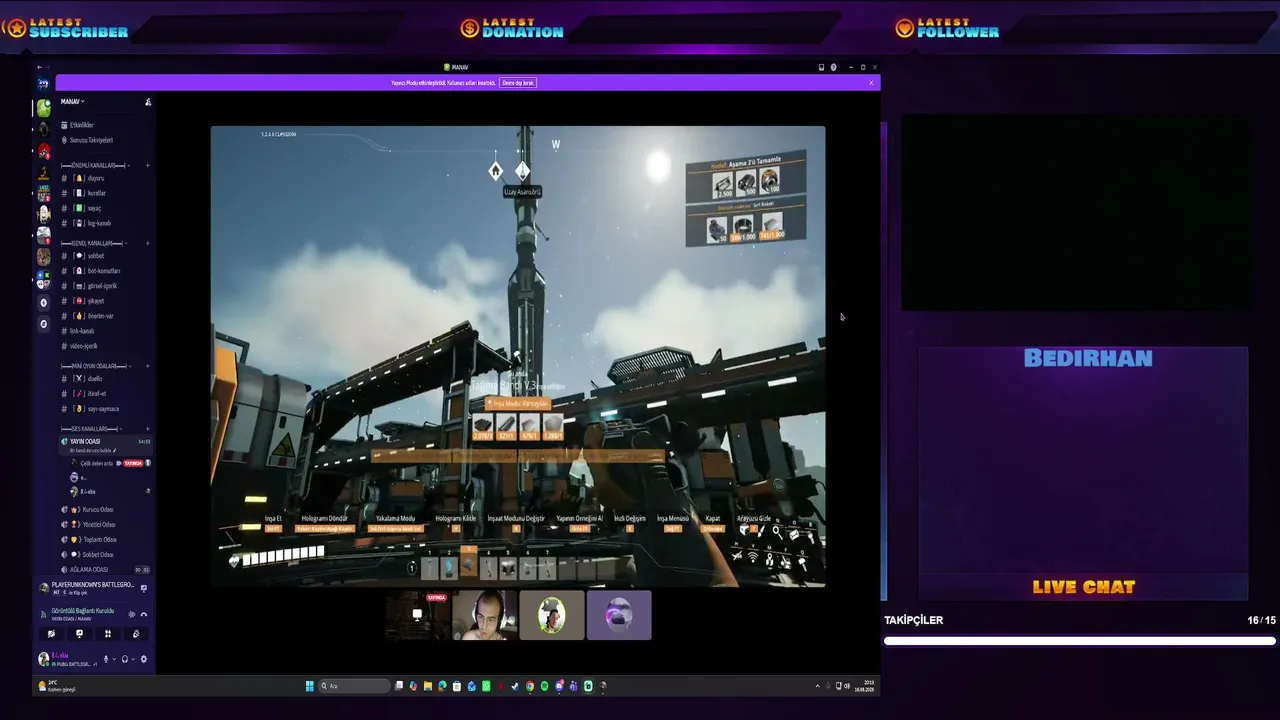This screenshot has height=720, width=1280.
Task: Join the AĞLAMA ODASI voice channel
Action: pos(105,570)
